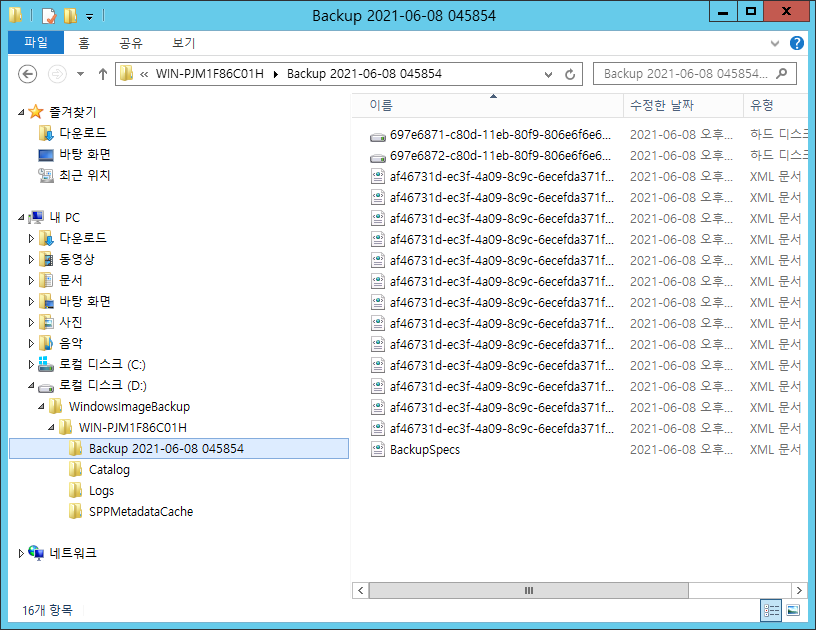Click WIN-PJM1F86C01H in the address path
Screen dimensions: 816x630
coord(210,74)
